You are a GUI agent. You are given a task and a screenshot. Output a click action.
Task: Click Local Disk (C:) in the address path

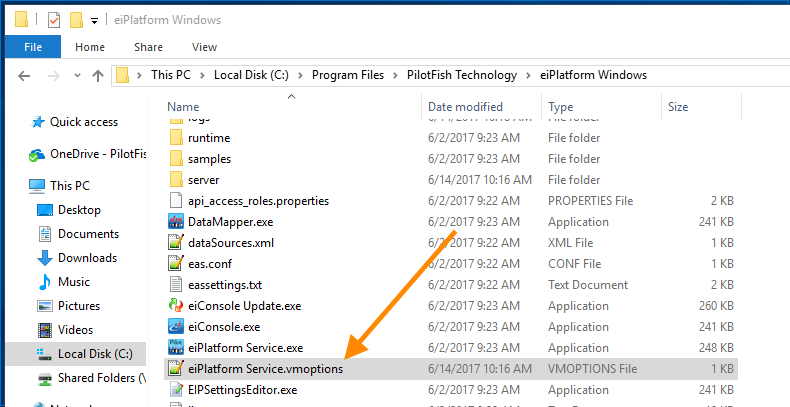251,75
